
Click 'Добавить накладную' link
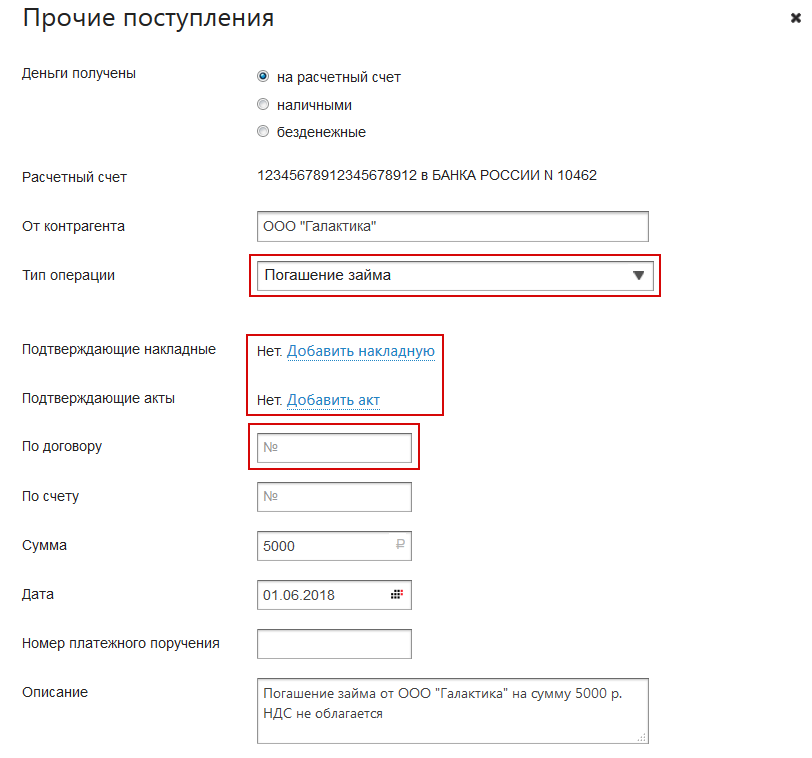360,351
